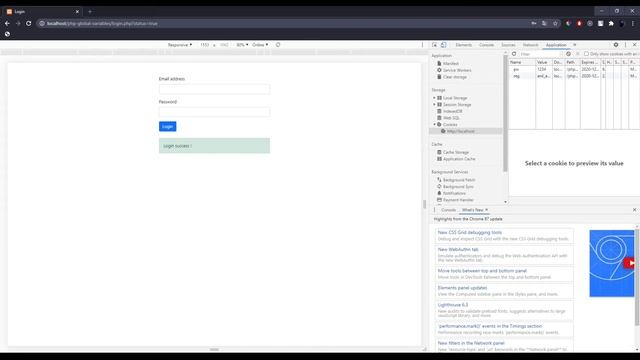The width and height of the screenshot is (640, 360).
Task: Click the Password input field
Action: tap(214, 112)
